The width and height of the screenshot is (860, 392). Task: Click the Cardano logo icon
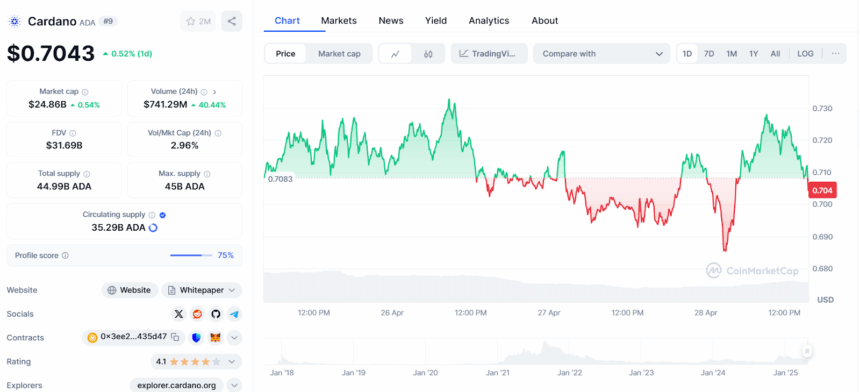tap(14, 21)
